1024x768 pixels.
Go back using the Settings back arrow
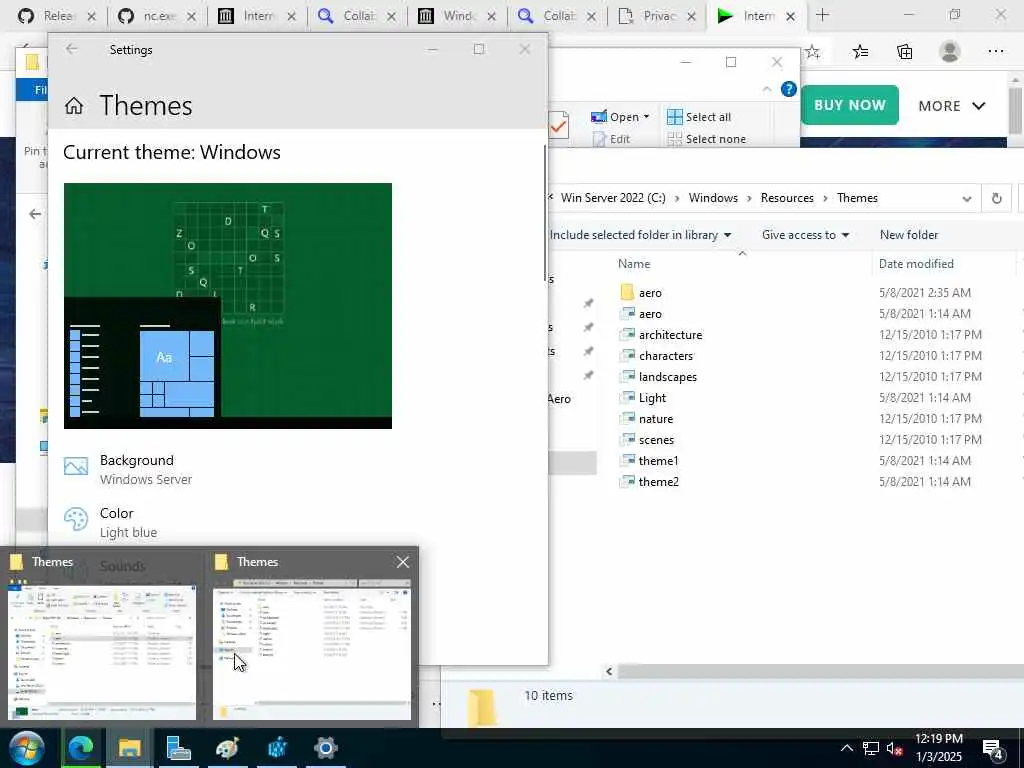tap(71, 49)
